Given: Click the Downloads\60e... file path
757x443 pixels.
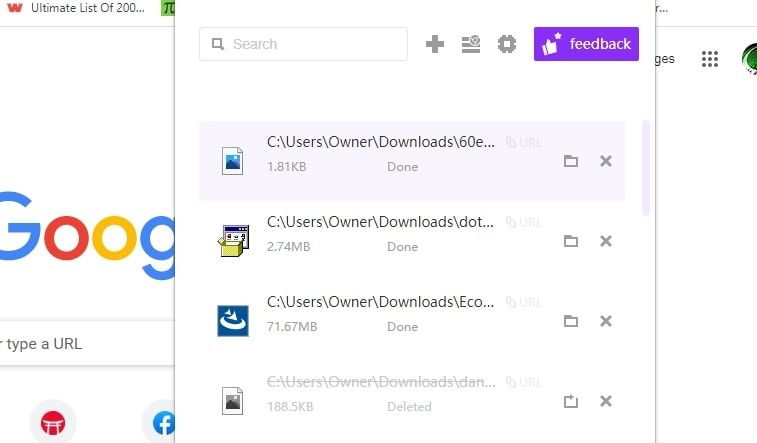Looking at the screenshot, I should (x=380, y=142).
